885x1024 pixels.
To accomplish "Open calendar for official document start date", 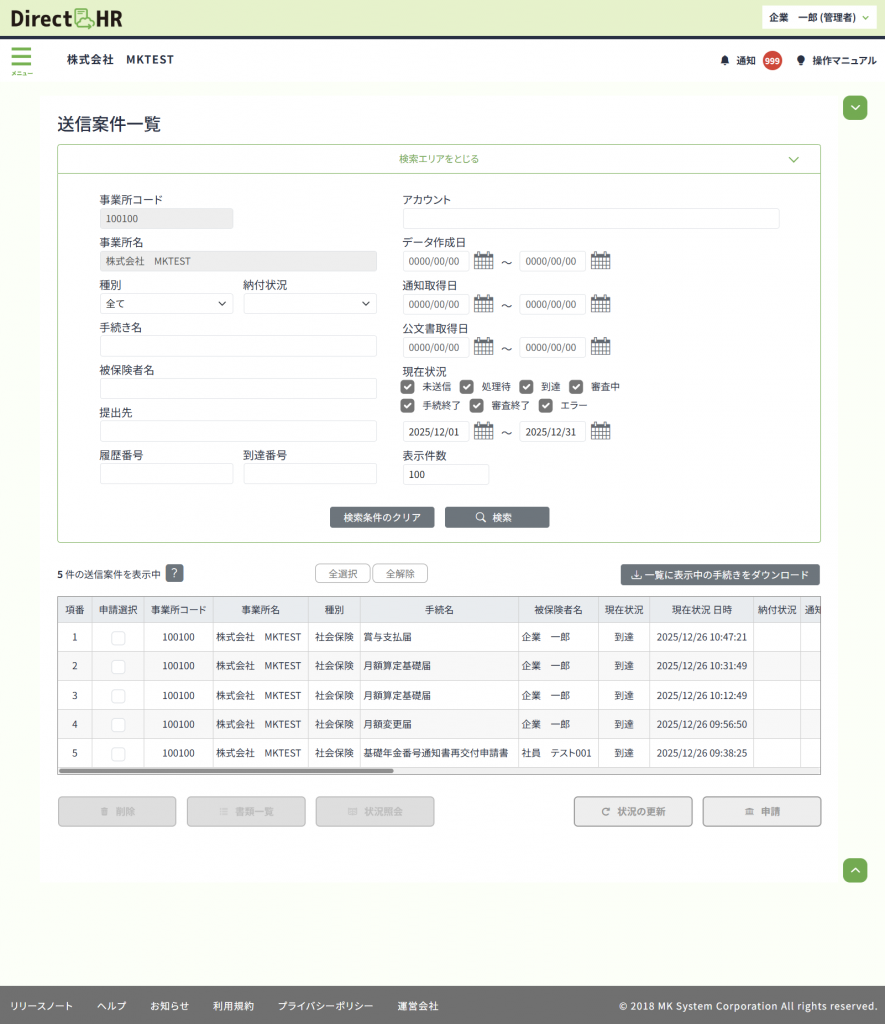I will tap(484, 347).
